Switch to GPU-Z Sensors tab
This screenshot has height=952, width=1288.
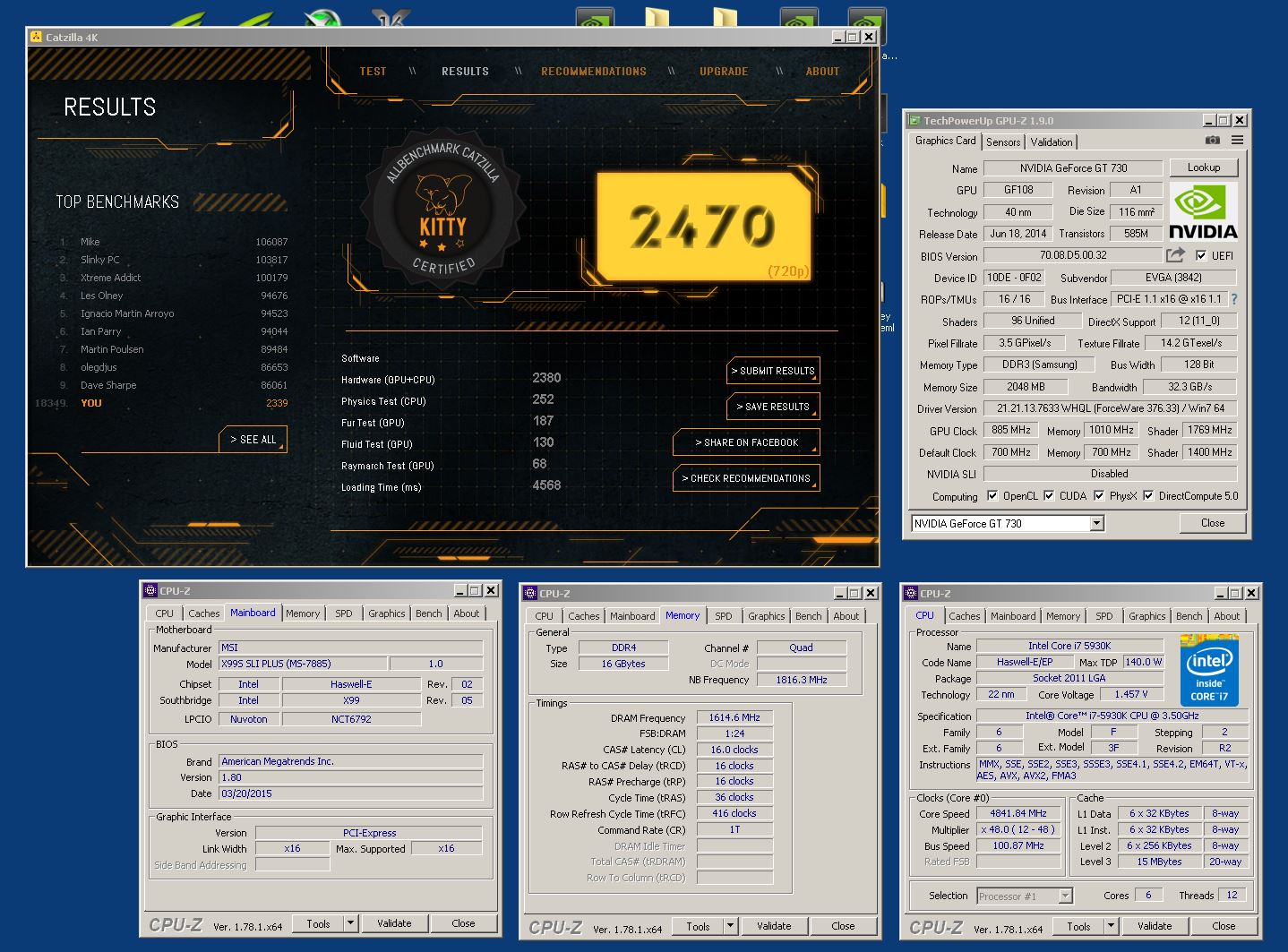tap(1003, 142)
